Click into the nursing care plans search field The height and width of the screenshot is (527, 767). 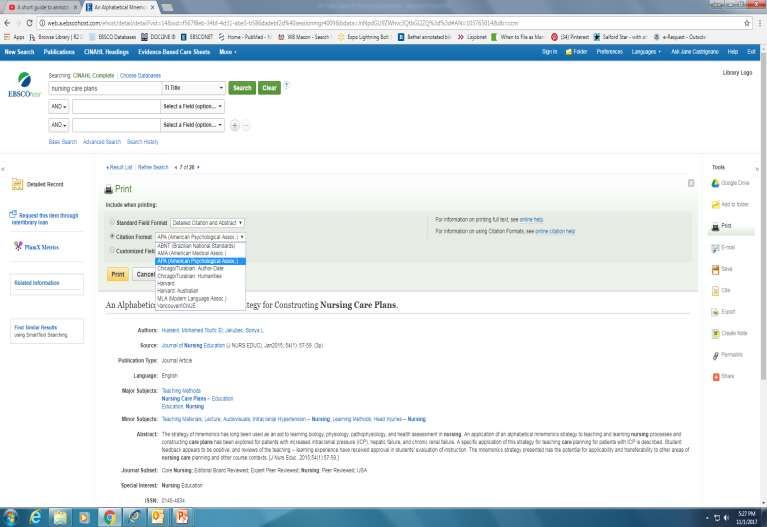105,89
